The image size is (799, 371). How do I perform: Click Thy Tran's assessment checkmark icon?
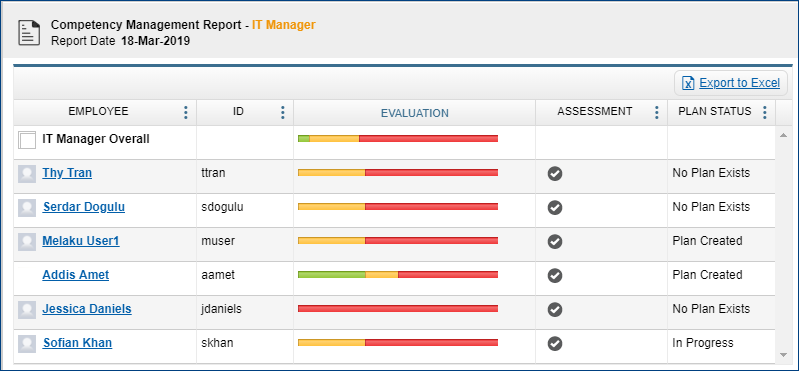pyautogui.click(x=555, y=174)
